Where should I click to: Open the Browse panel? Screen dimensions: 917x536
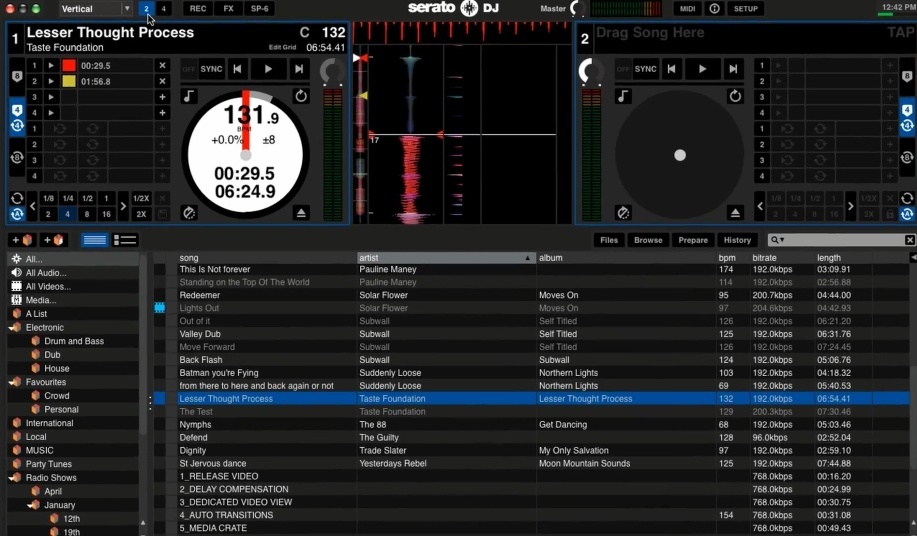coord(648,240)
